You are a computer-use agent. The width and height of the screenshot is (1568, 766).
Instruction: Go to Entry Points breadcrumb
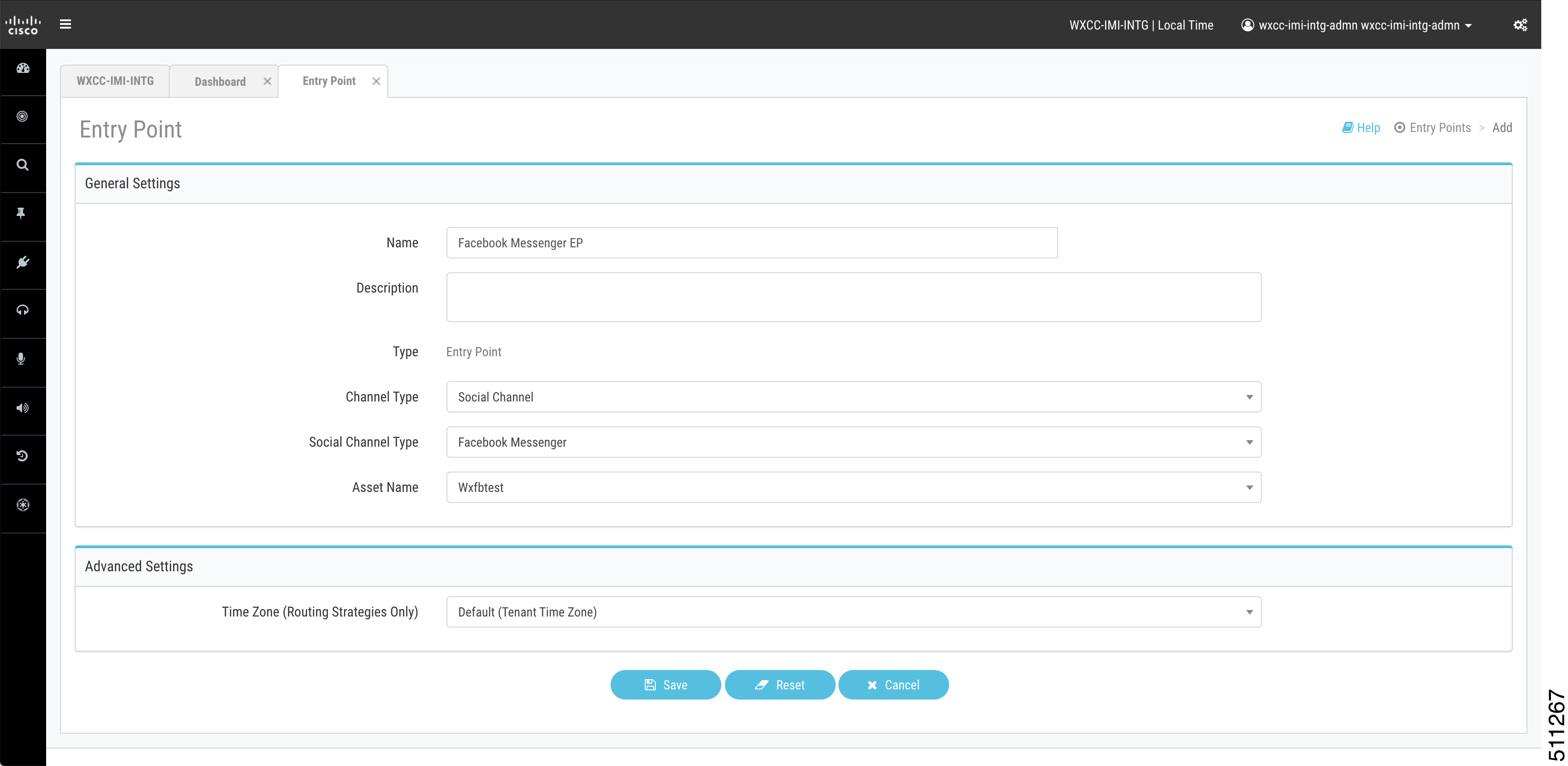[x=1440, y=127]
